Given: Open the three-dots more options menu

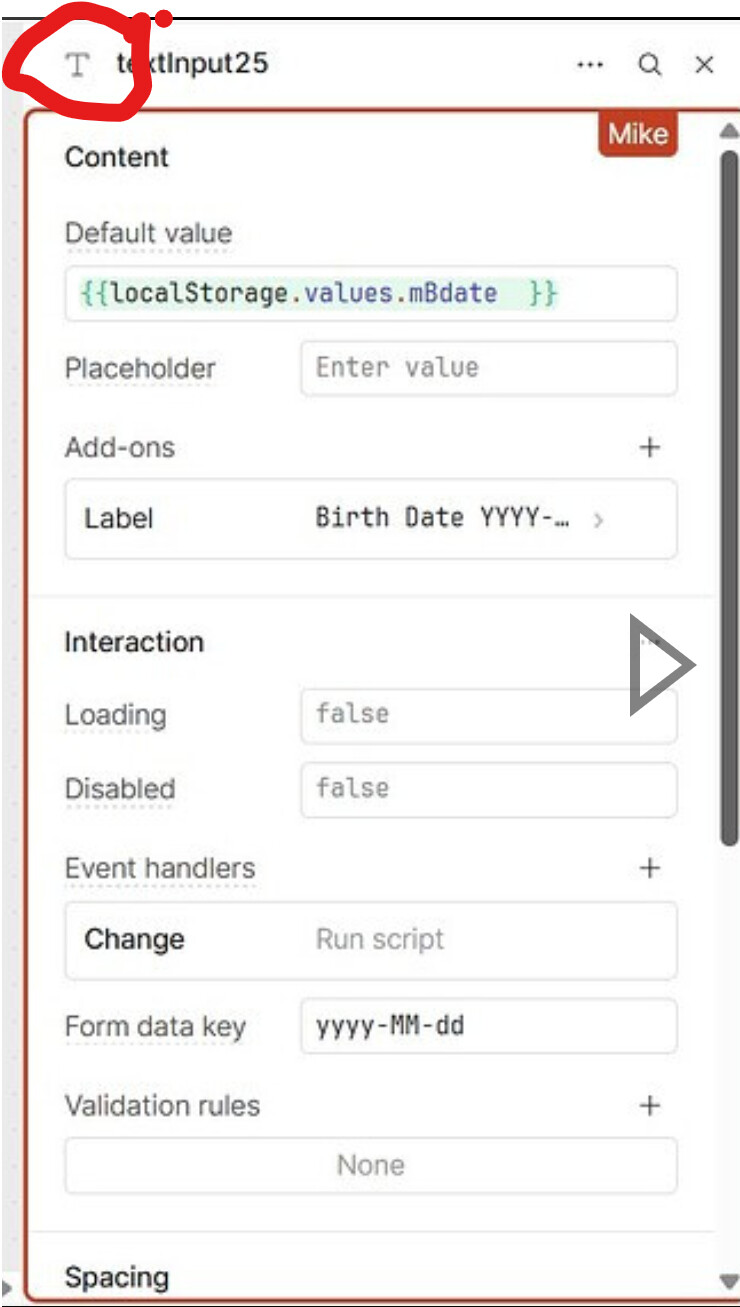Looking at the screenshot, I should tap(590, 65).
